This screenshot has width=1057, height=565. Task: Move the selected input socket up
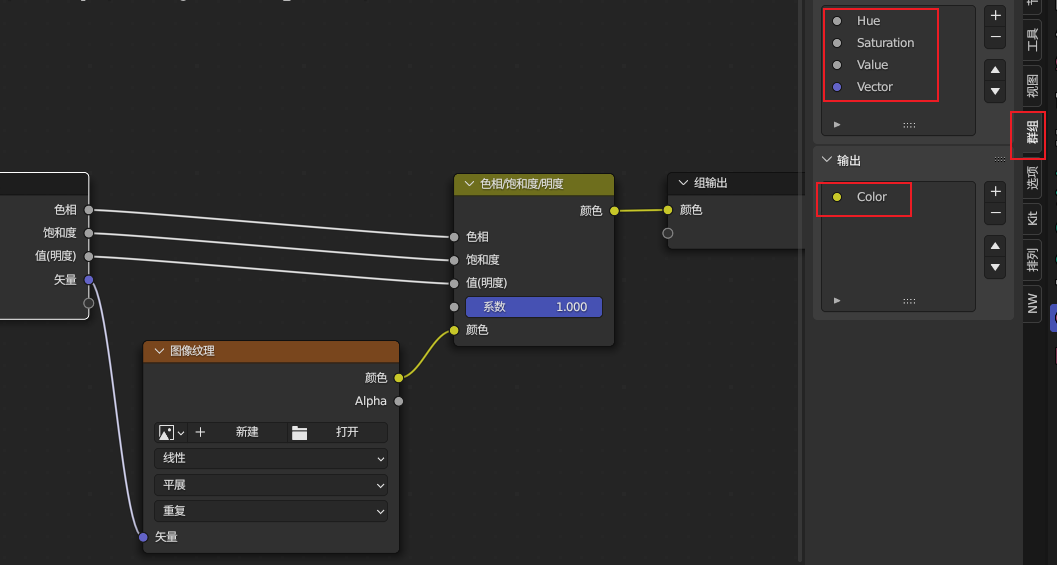(995, 70)
